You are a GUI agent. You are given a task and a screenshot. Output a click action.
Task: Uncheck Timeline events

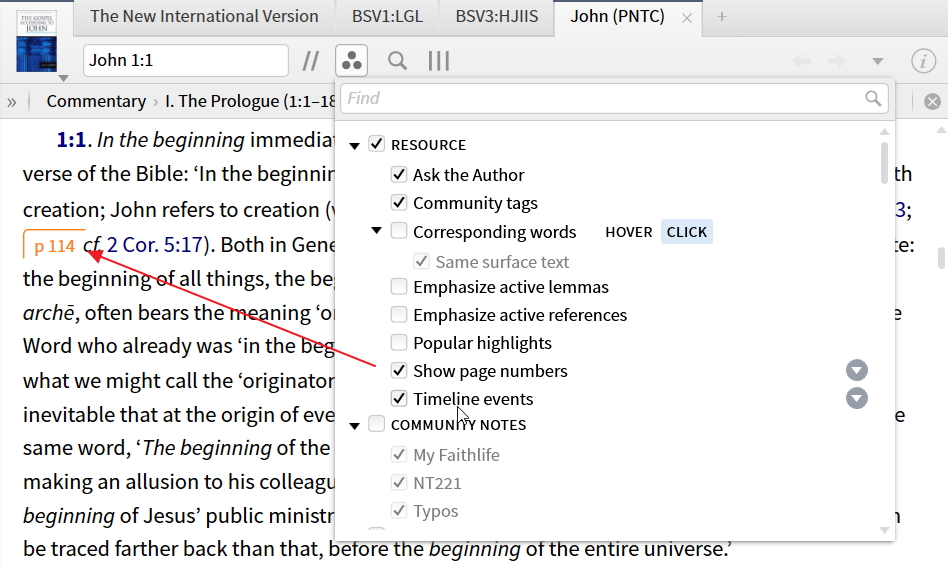click(x=399, y=398)
